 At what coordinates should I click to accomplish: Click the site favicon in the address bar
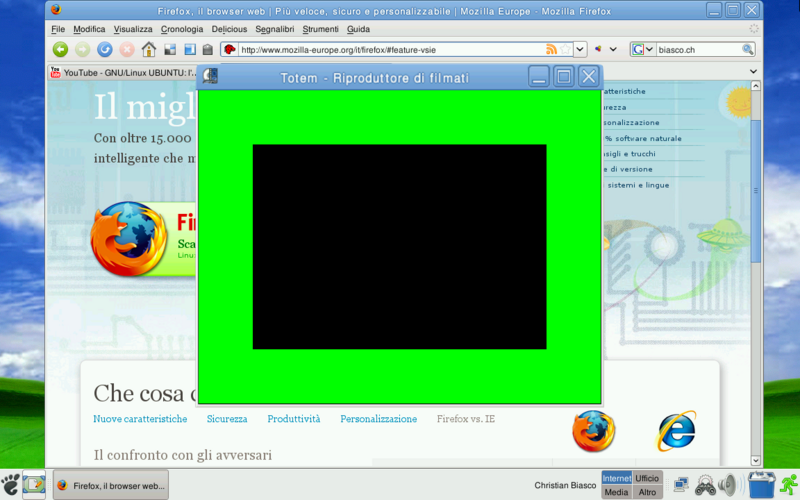[230, 49]
